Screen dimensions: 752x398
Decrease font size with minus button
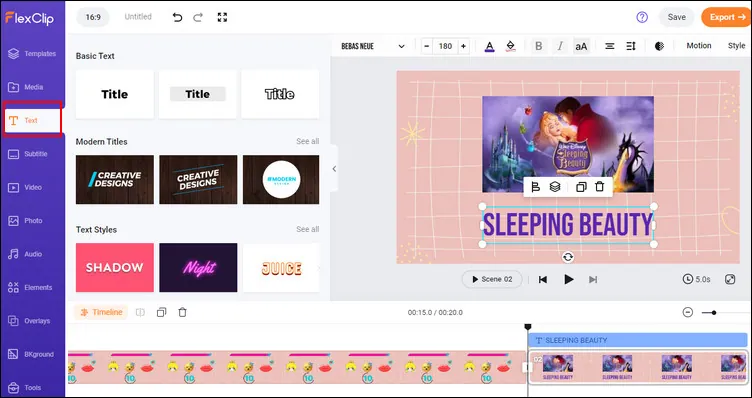427,46
